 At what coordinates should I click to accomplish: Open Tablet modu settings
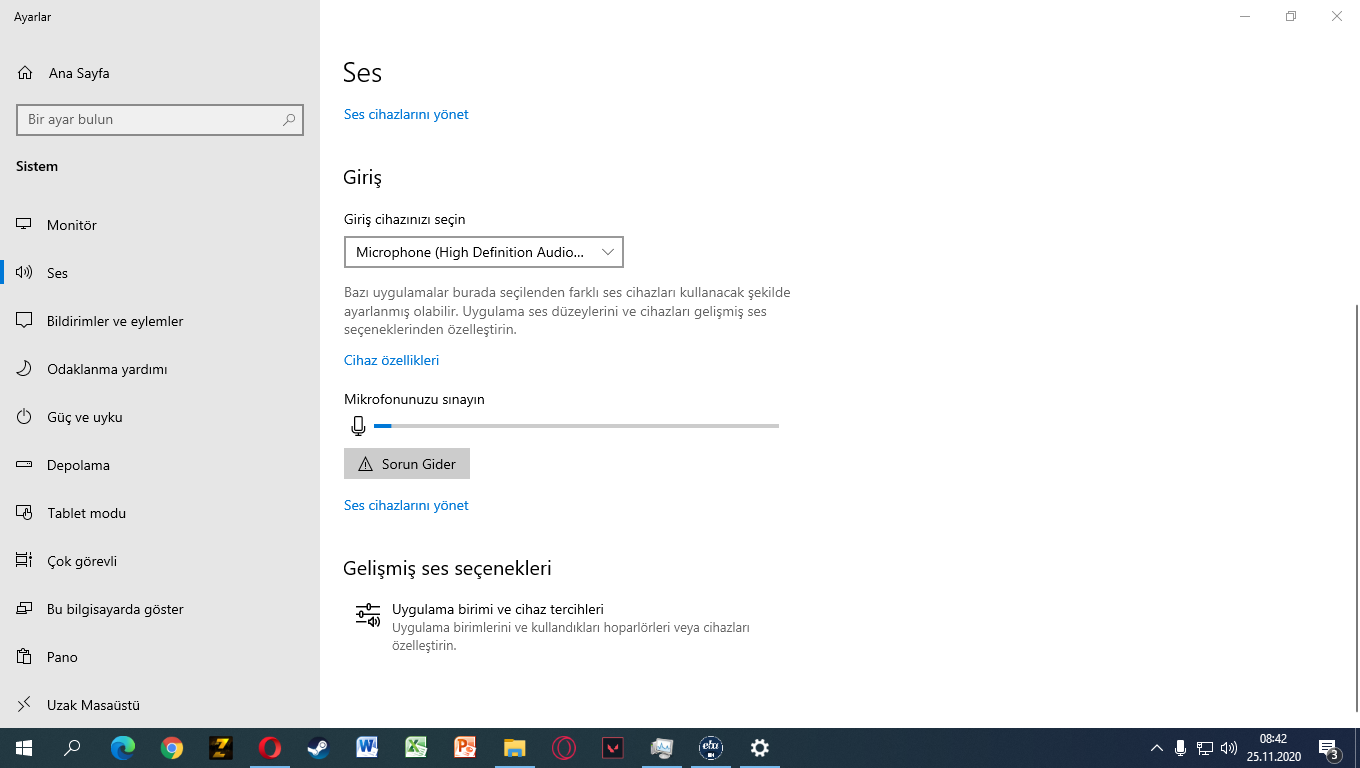[x=160, y=513]
